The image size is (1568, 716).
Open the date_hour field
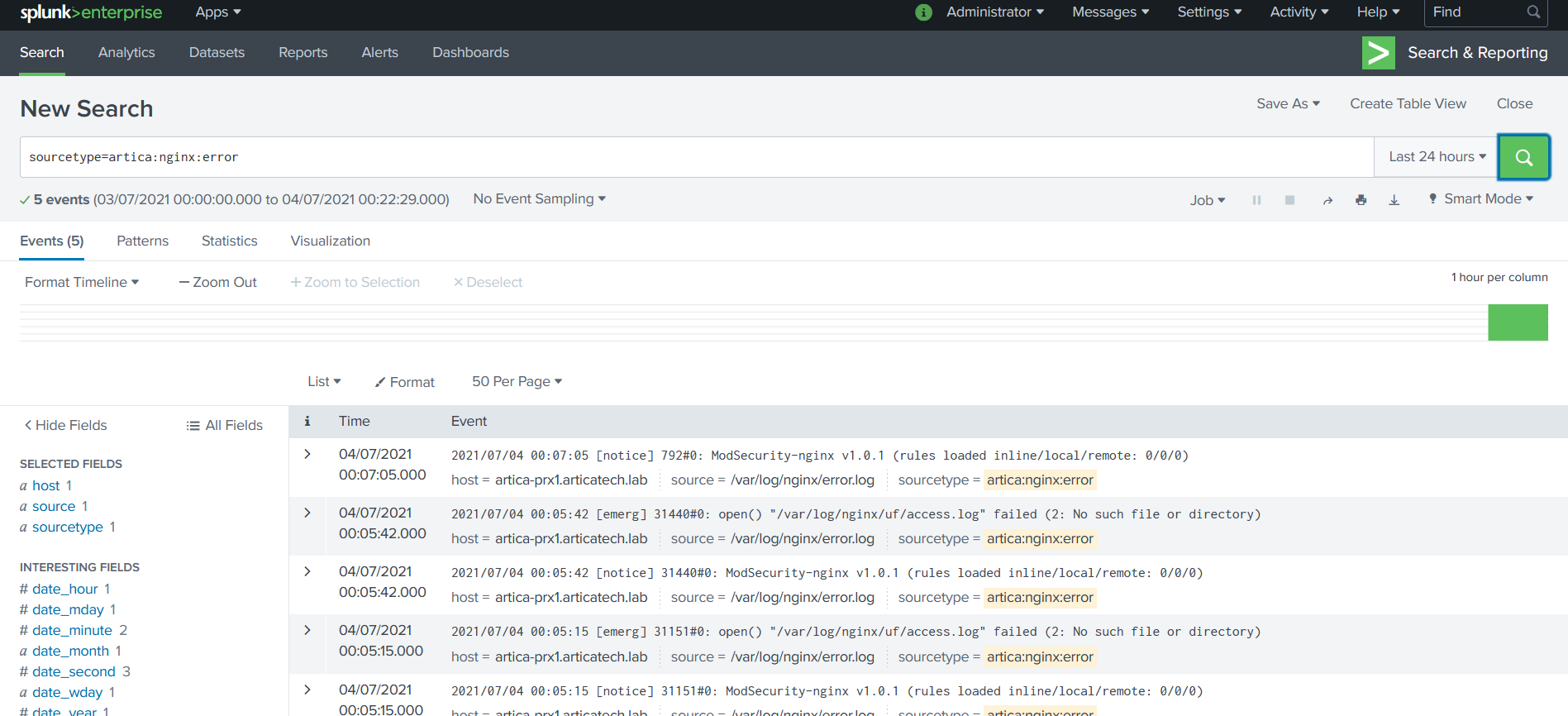(65, 589)
